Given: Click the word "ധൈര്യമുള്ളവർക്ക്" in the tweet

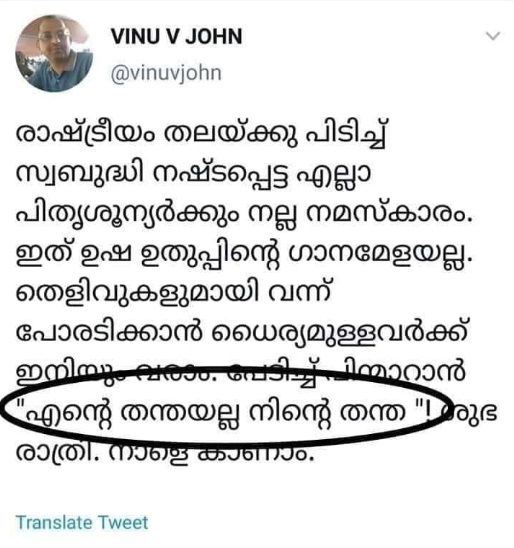Looking at the screenshot, I should point(339,332).
